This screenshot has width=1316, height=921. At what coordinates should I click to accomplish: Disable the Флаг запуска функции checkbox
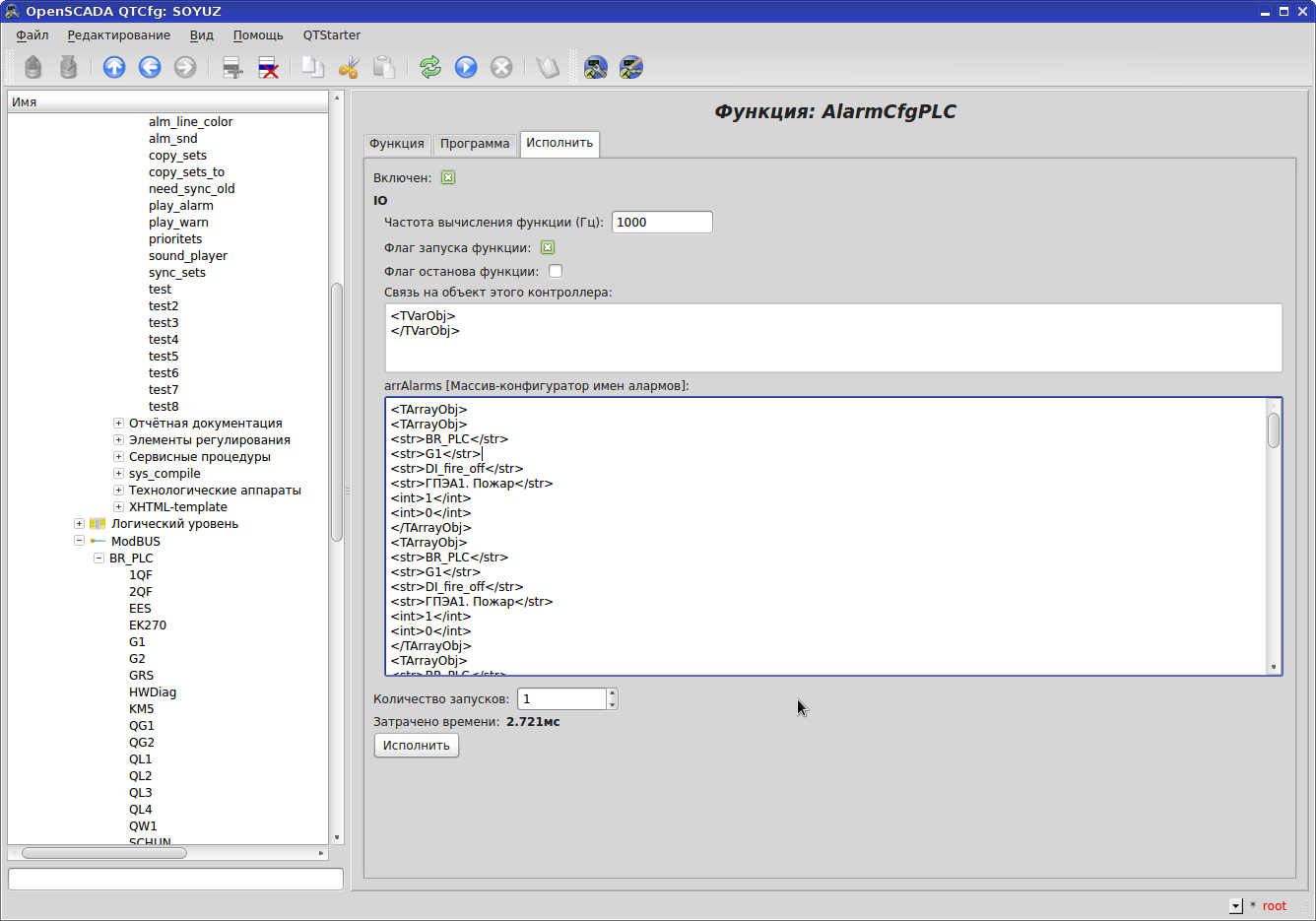pyautogui.click(x=547, y=247)
